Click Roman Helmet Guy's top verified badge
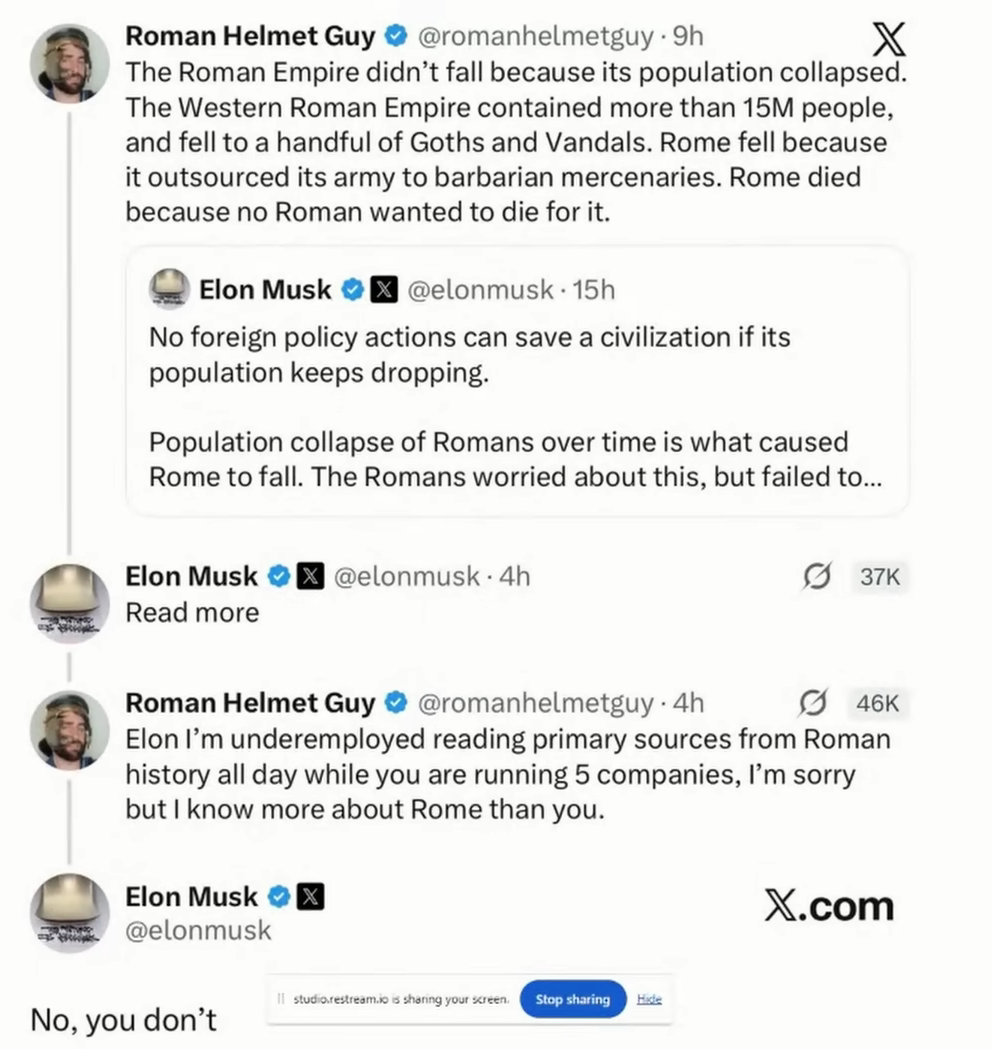This screenshot has height=1049, width=992. [x=396, y=37]
